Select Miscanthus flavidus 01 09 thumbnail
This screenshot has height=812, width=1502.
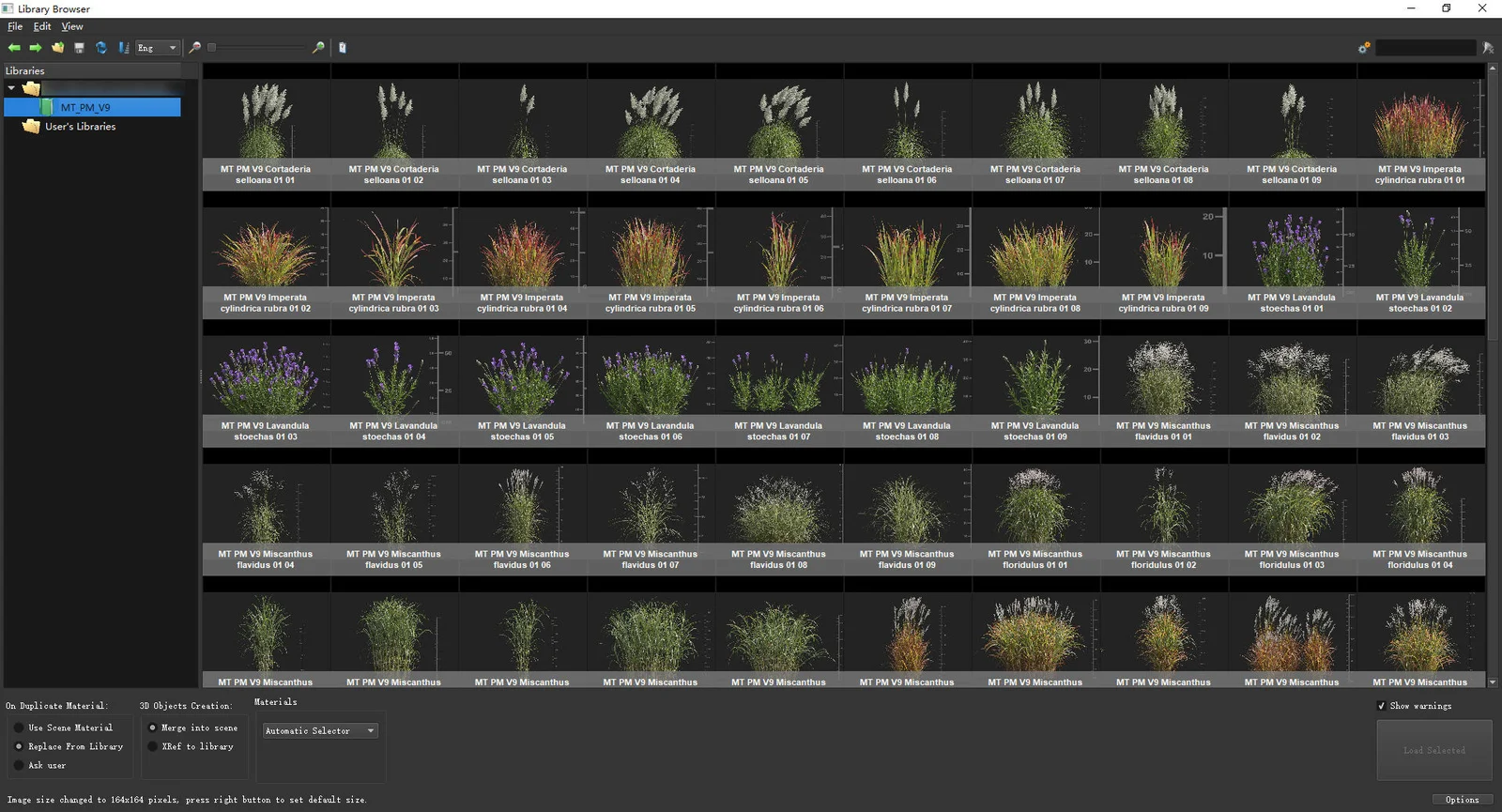(x=907, y=513)
